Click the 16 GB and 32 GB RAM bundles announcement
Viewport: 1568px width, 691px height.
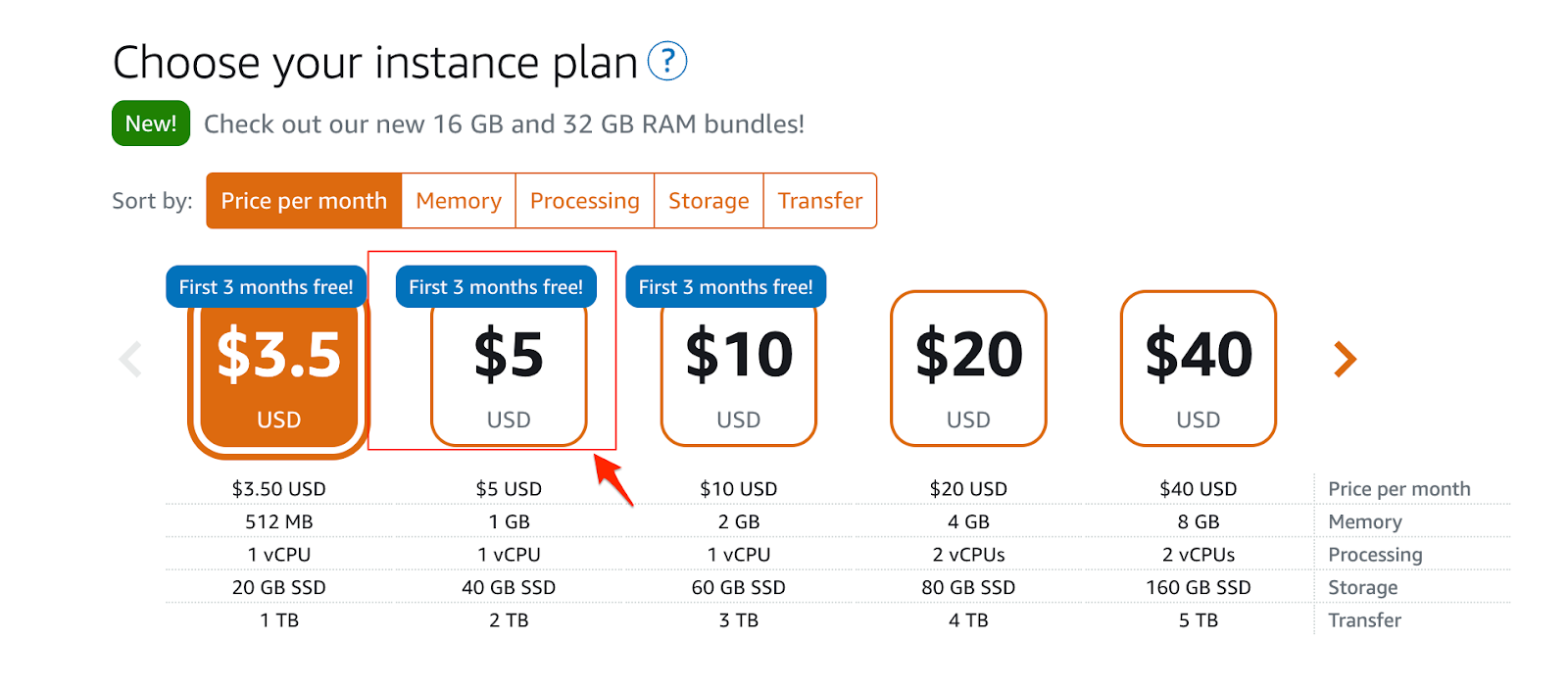(x=504, y=124)
